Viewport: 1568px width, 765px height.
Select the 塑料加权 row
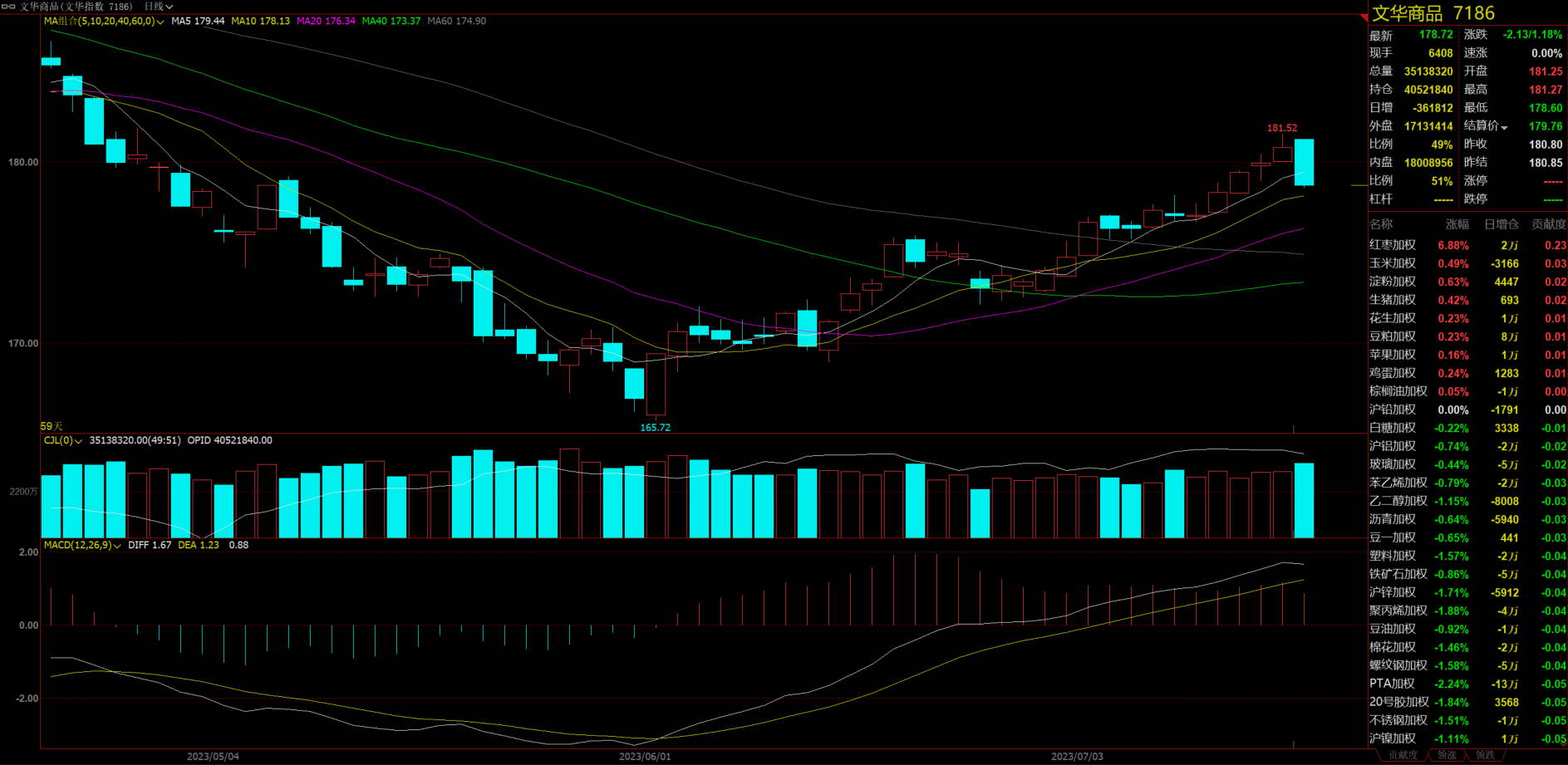tap(1467, 557)
